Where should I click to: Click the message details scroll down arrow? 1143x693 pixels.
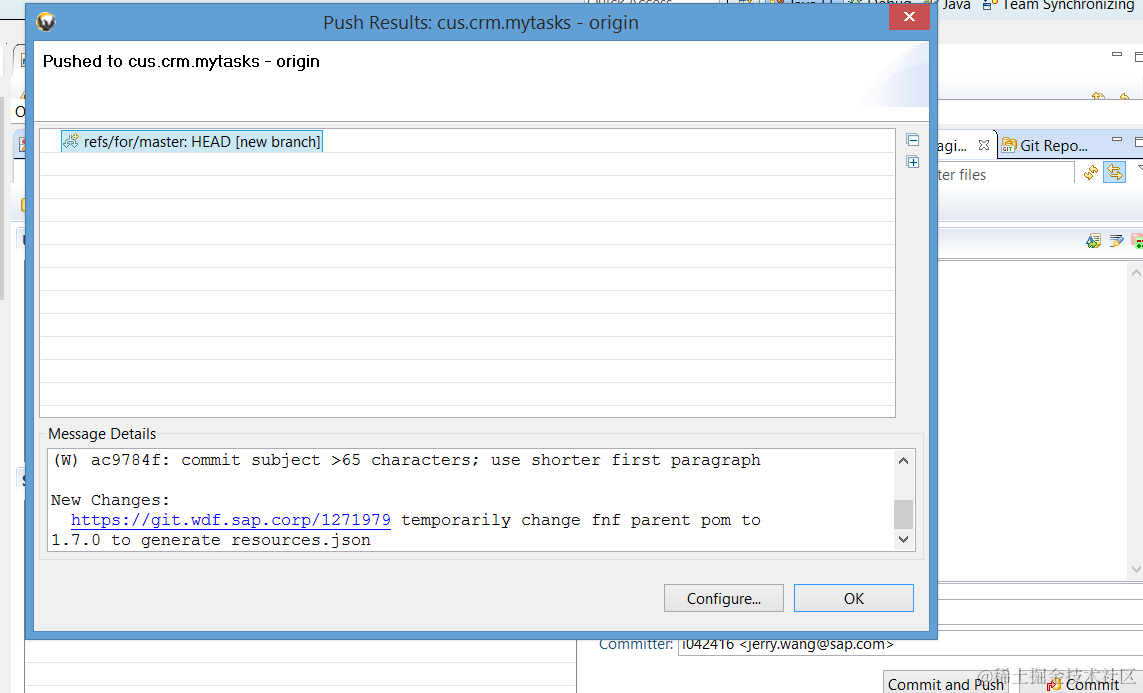[x=903, y=539]
